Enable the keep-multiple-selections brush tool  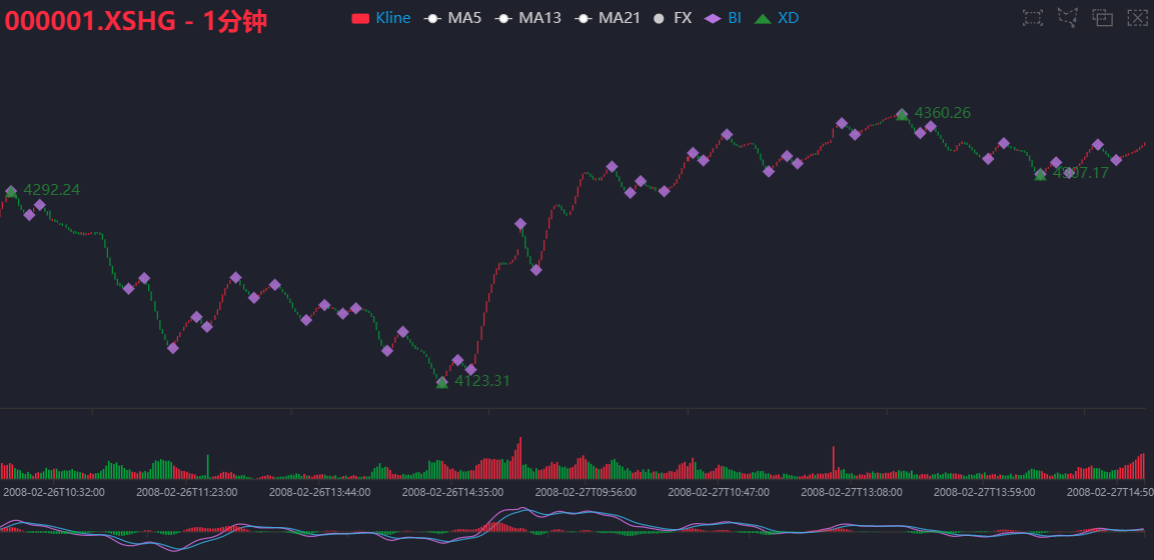pos(1102,18)
